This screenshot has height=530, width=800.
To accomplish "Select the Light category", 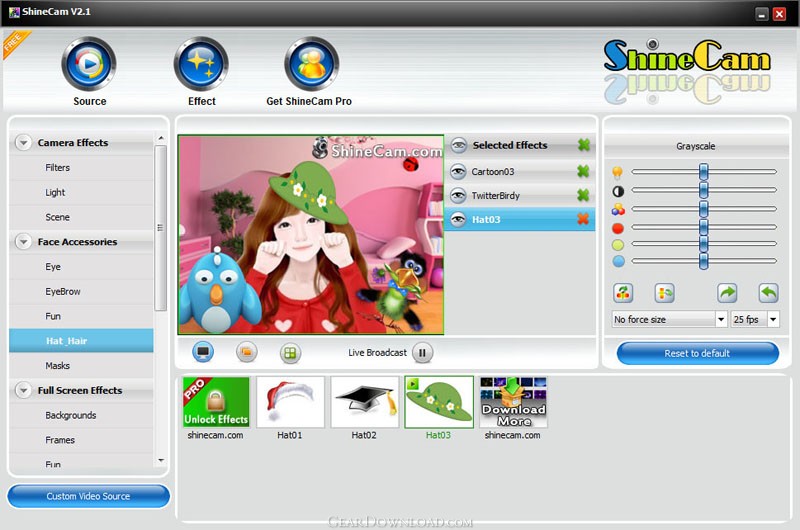I will tap(81, 192).
